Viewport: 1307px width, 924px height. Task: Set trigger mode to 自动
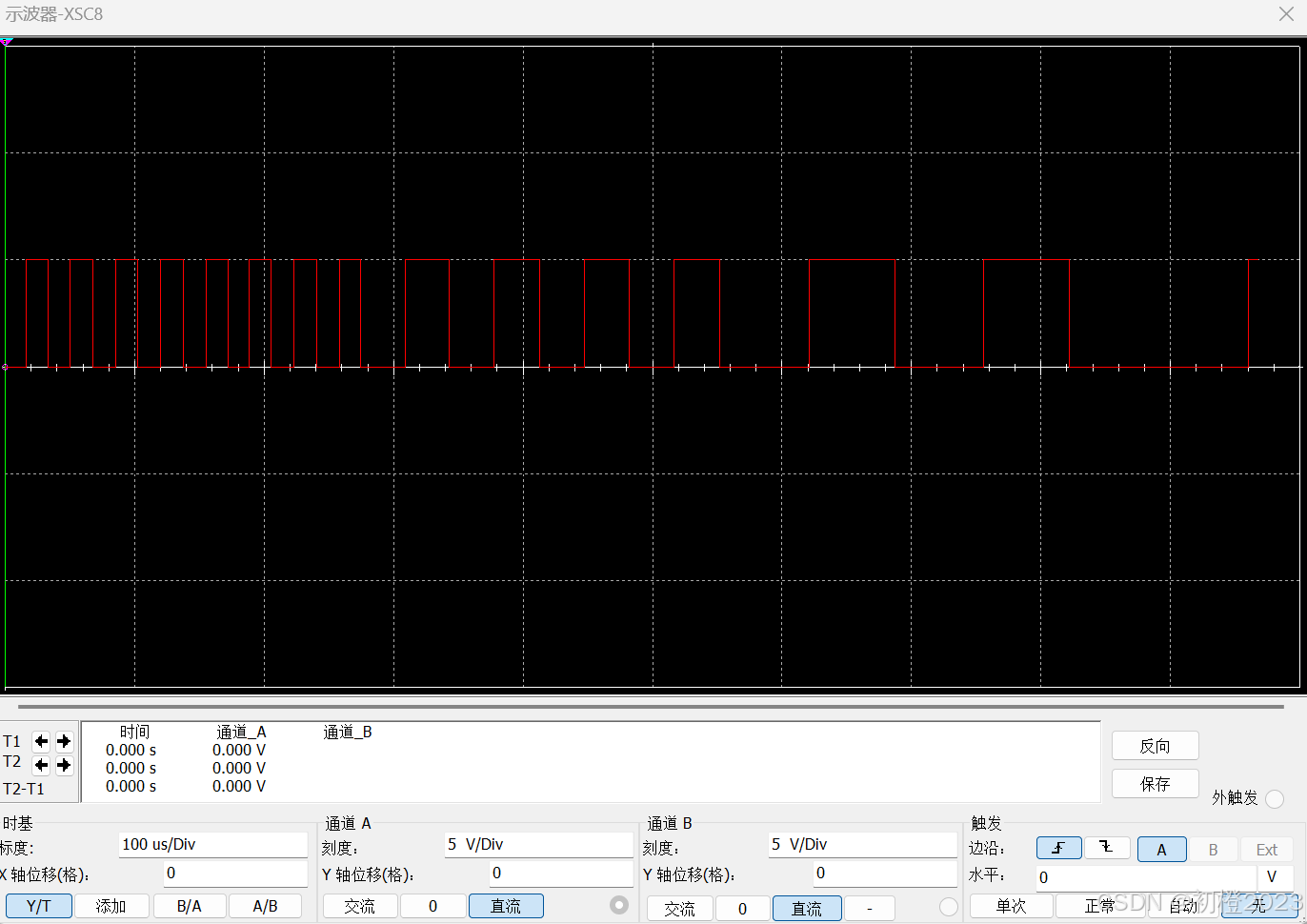(1182, 906)
